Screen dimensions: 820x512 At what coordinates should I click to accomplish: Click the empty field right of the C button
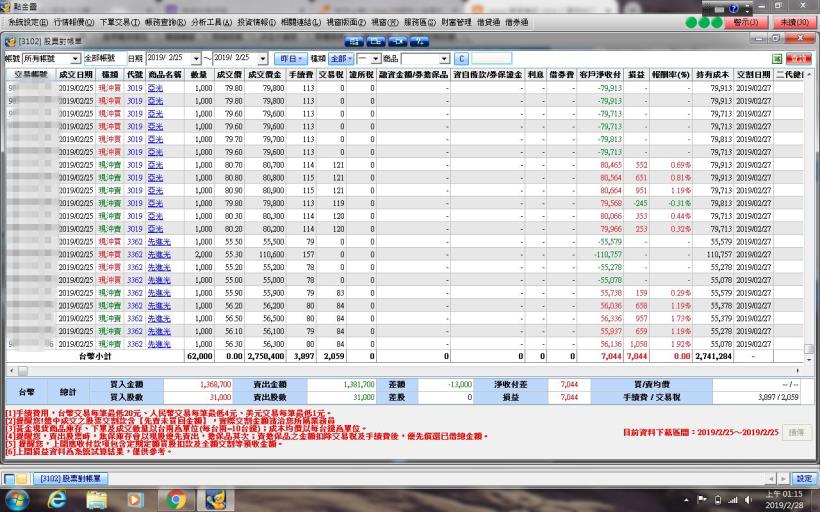coord(492,59)
